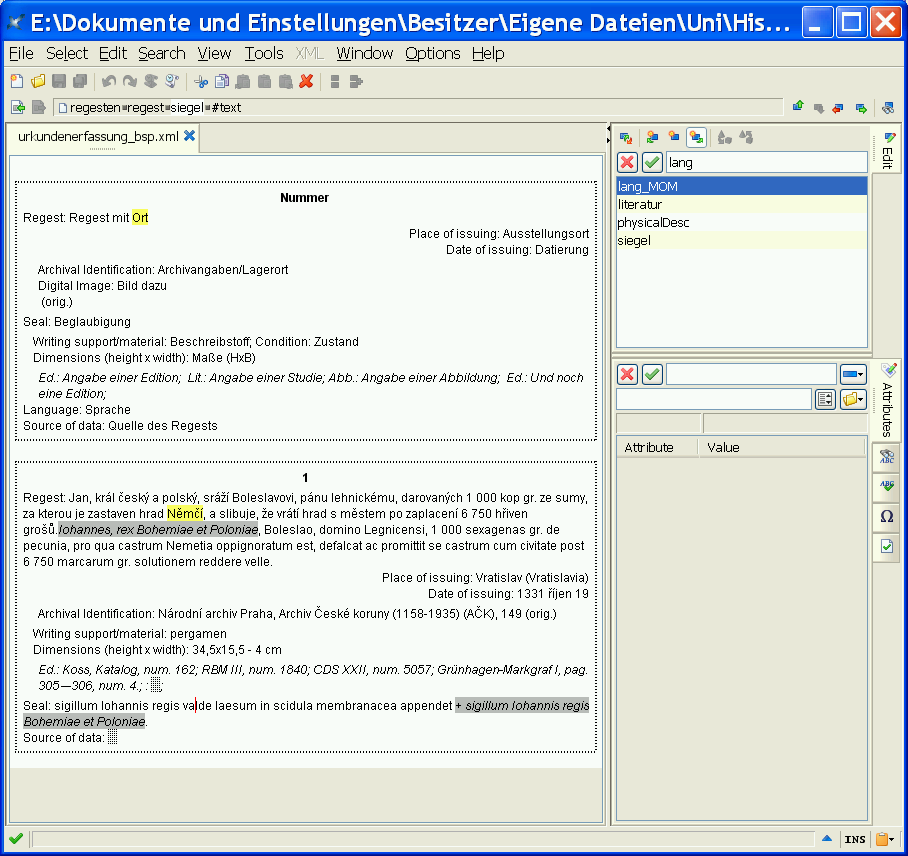
Task: Open the validity report side tab
Action: (887, 546)
